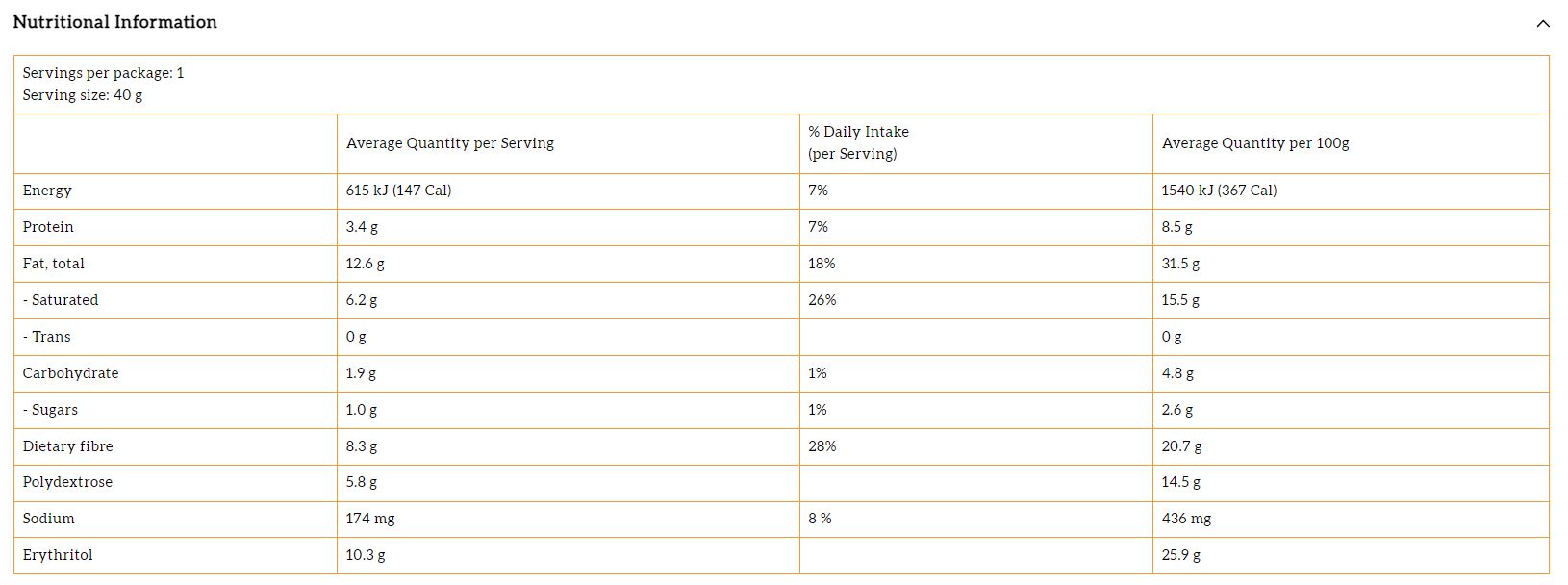Click the Carbohydrate row label
The width and height of the screenshot is (1568, 585).
coord(70,373)
